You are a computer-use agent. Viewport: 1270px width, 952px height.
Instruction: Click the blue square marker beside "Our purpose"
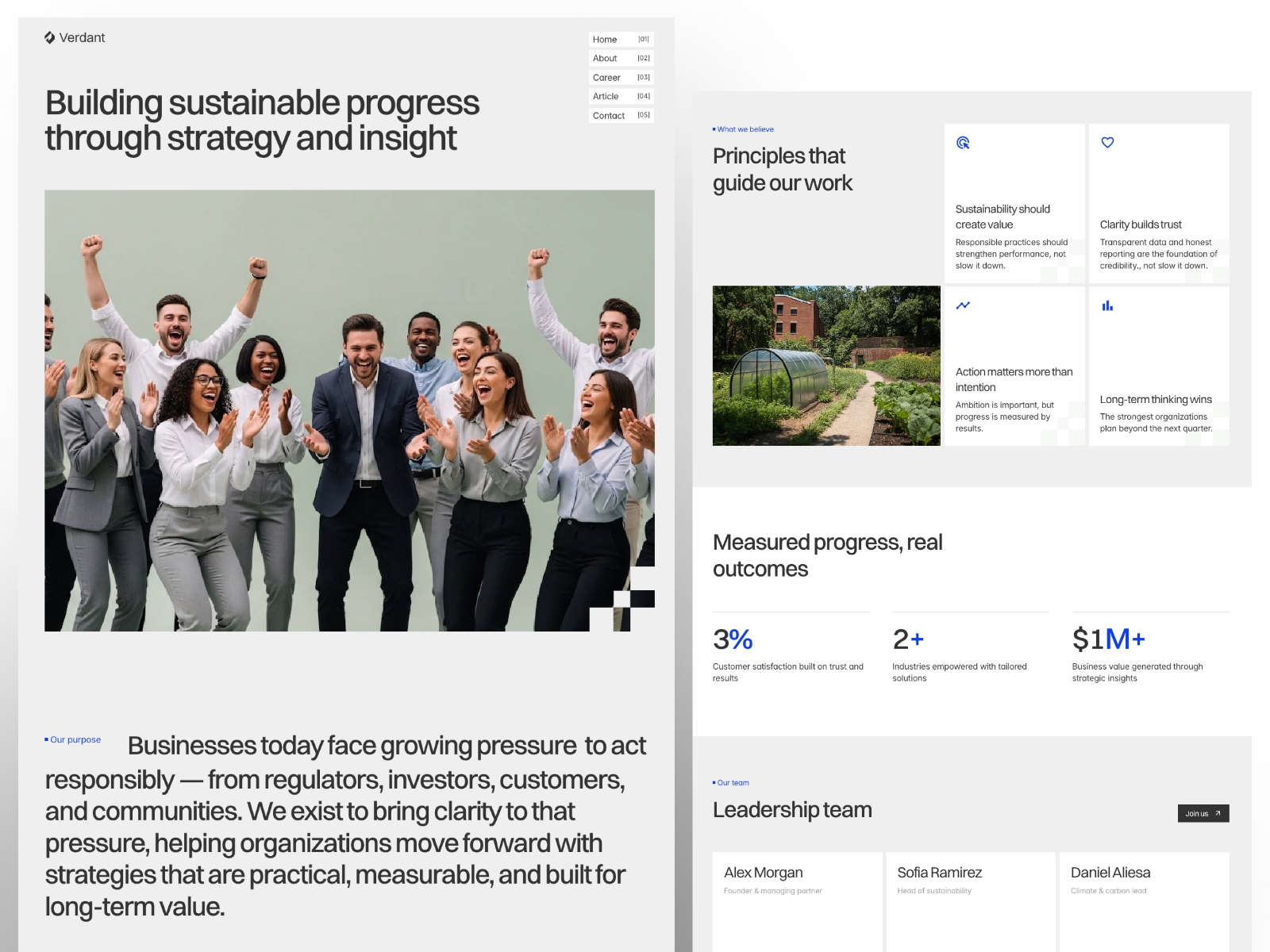pos(47,739)
